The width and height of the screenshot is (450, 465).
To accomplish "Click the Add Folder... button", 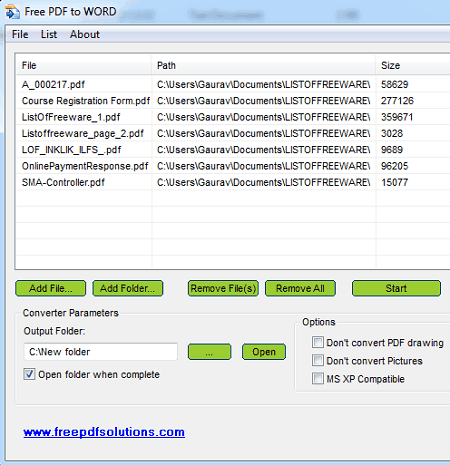I will (x=128, y=288).
